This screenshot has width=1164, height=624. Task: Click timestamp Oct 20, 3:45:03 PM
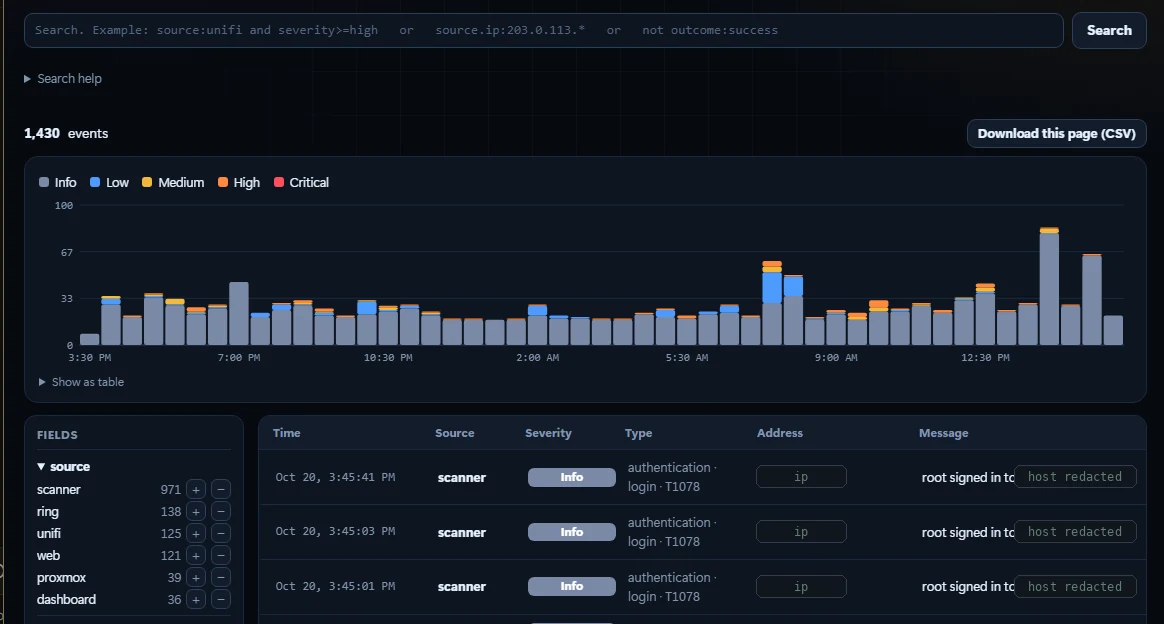(x=335, y=531)
